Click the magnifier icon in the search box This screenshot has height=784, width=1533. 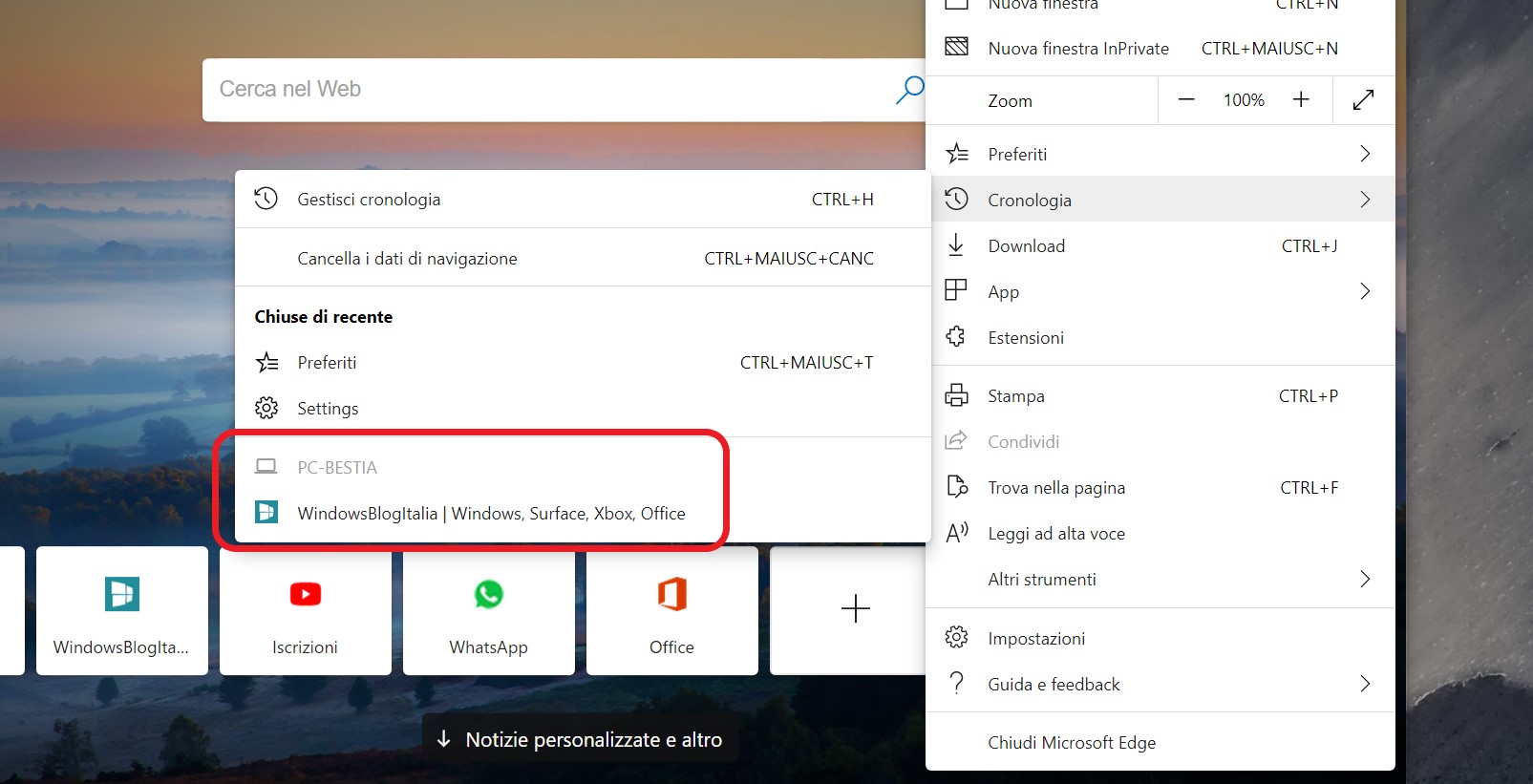[909, 90]
